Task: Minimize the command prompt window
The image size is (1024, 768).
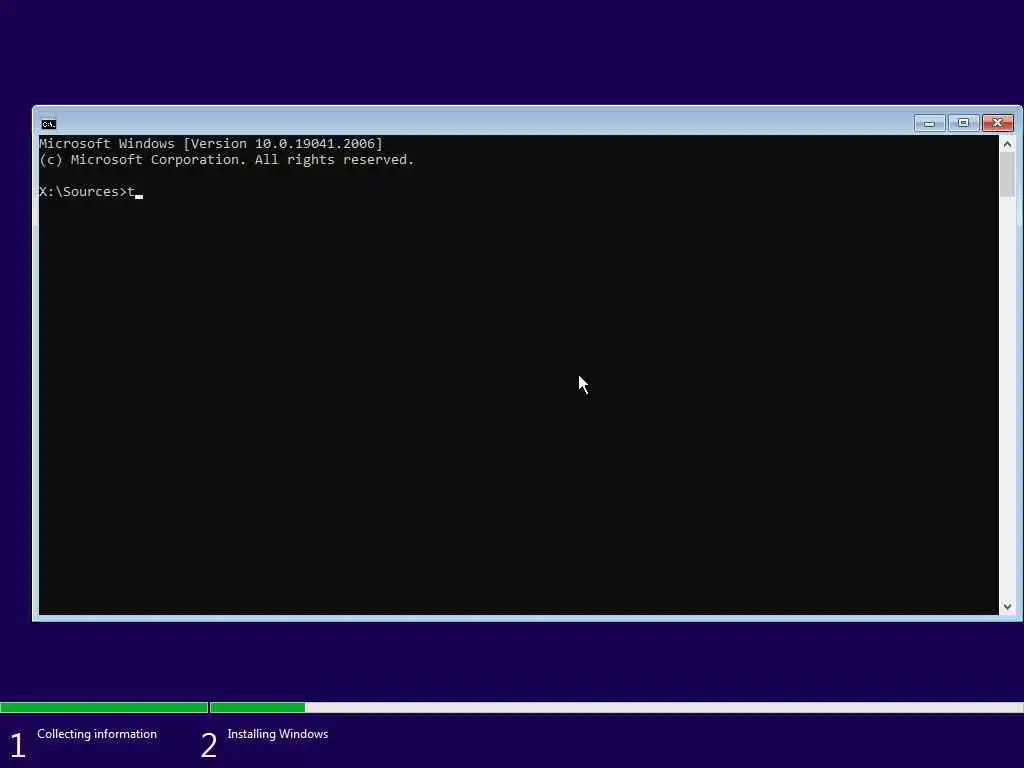Action: point(929,123)
